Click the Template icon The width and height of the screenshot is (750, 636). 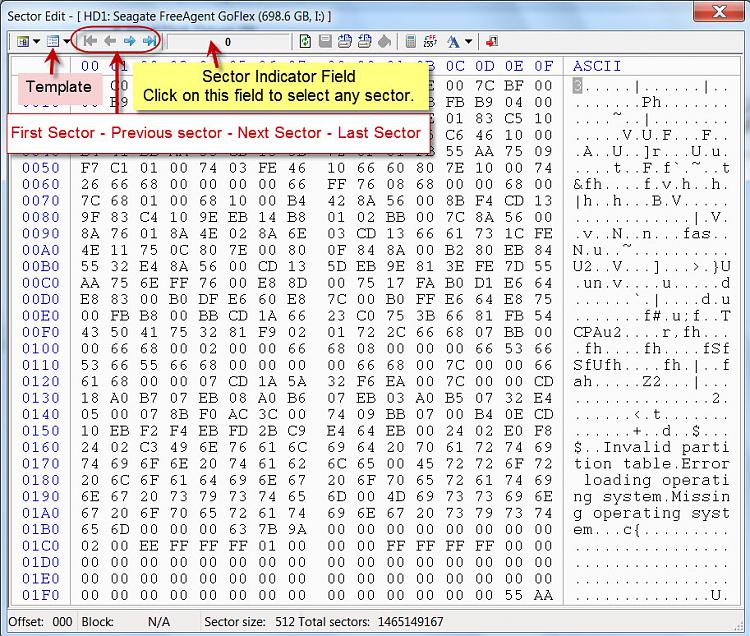point(53,42)
